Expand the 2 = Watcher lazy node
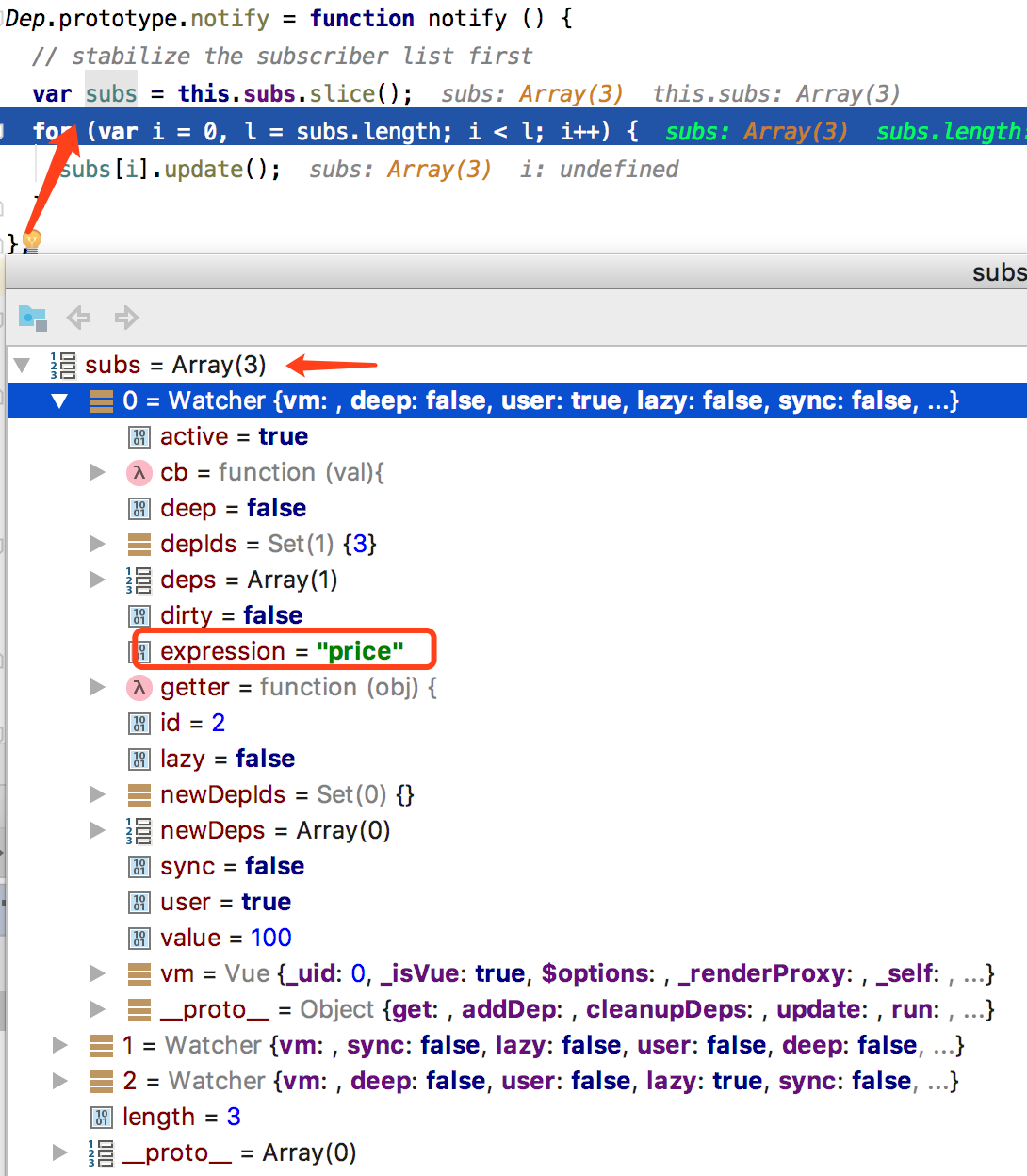This screenshot has height=1176, width=1027. click(59, 1082)
